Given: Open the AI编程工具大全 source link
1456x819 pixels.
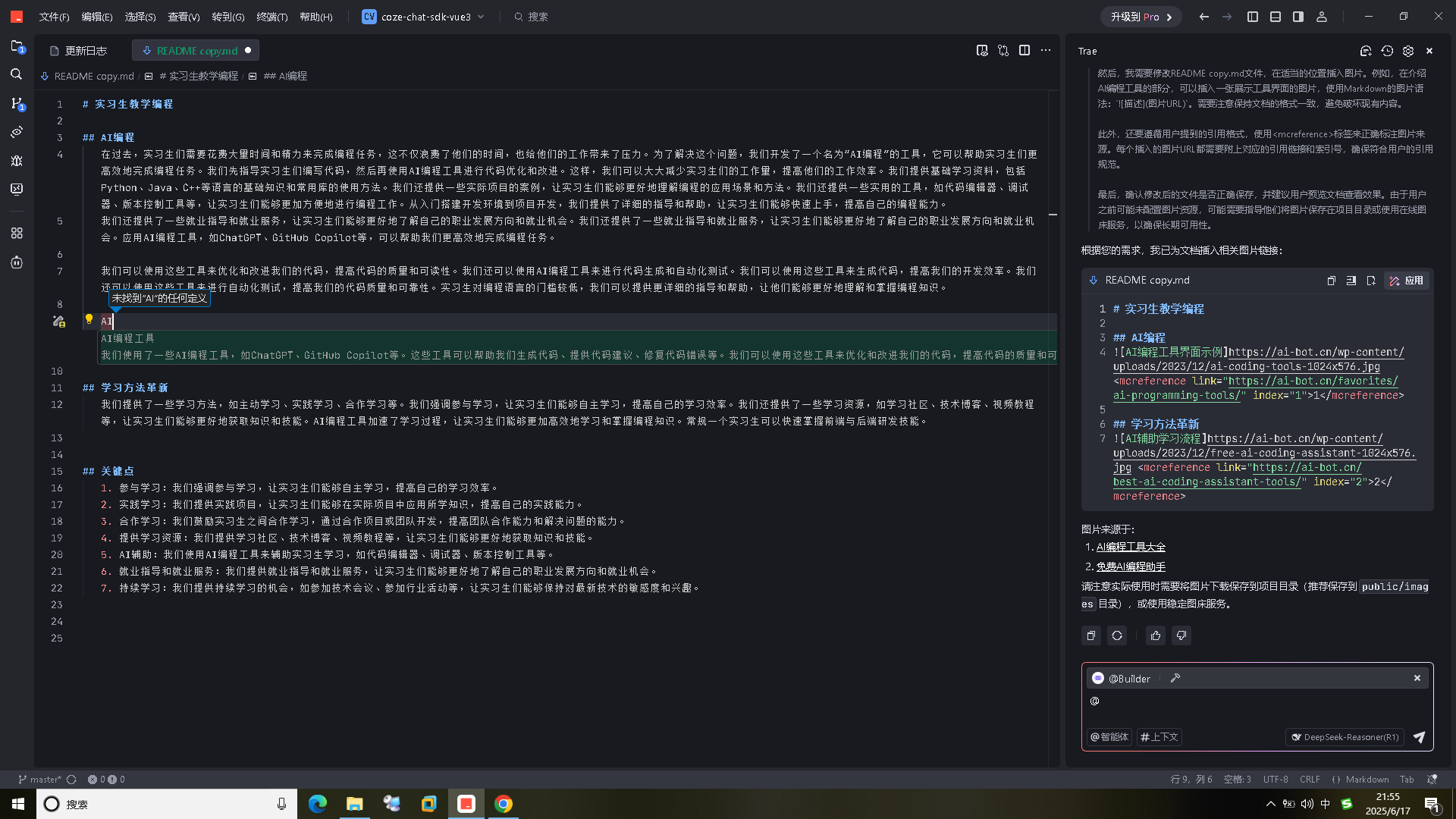Looking at the screenshot, I should coord(1131,547).
